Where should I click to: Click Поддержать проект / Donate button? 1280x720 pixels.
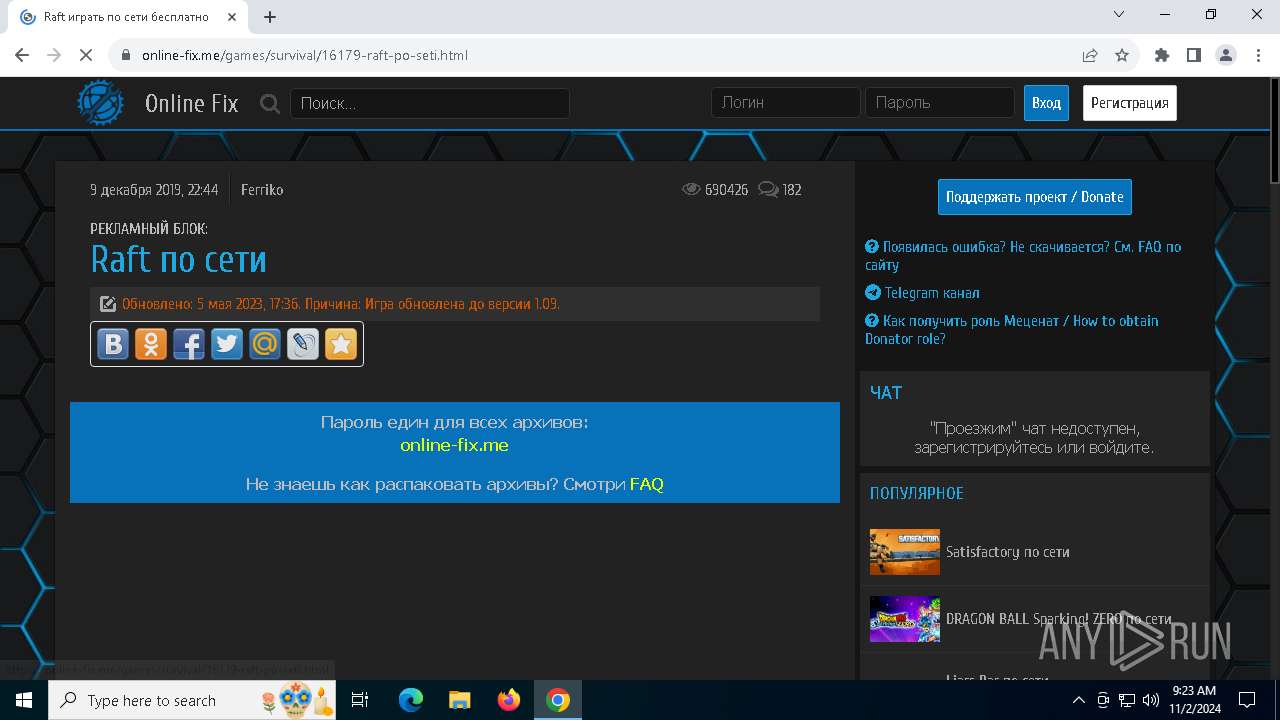(x=1035, y=197)
